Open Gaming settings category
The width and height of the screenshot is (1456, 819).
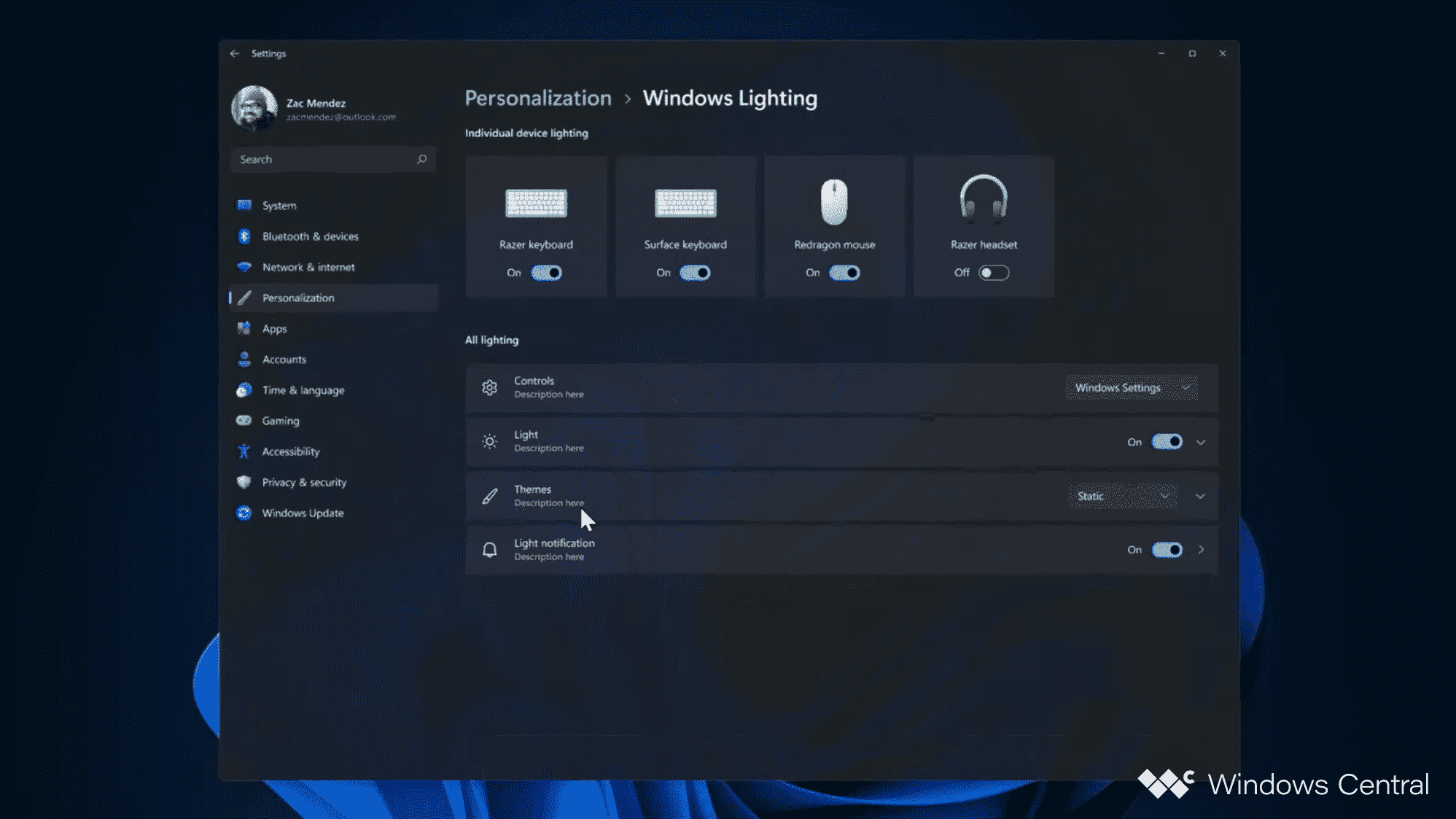click(334, 421)
